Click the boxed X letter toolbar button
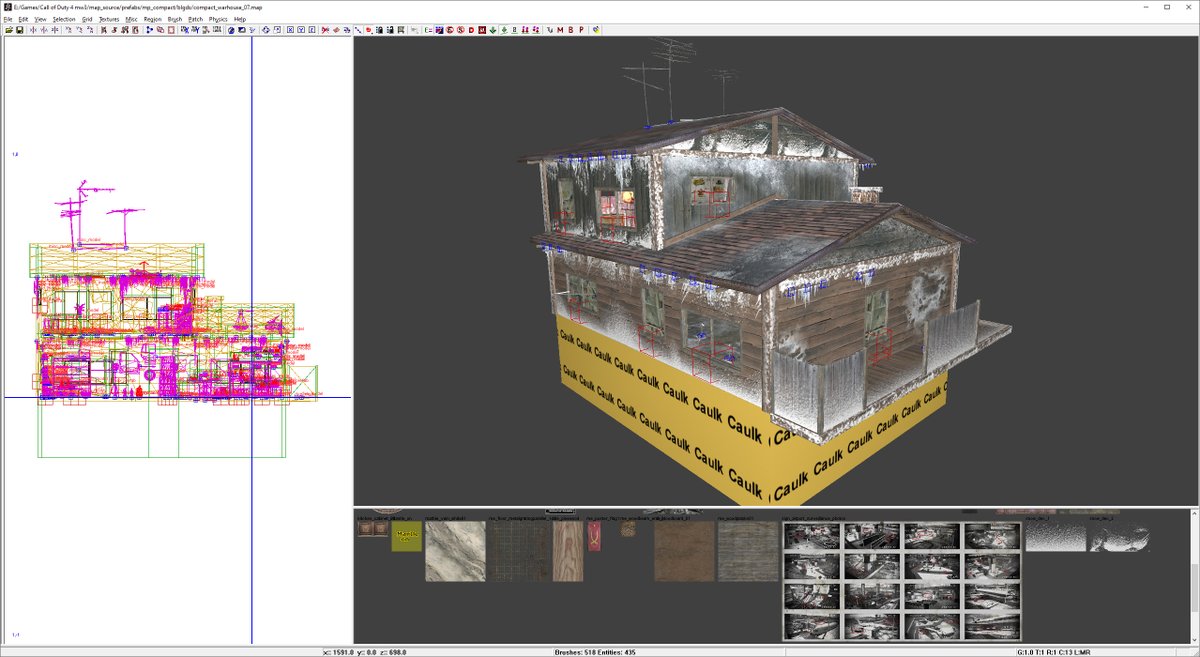This screenshot has height=657, width=1200. tap(290, 30)
